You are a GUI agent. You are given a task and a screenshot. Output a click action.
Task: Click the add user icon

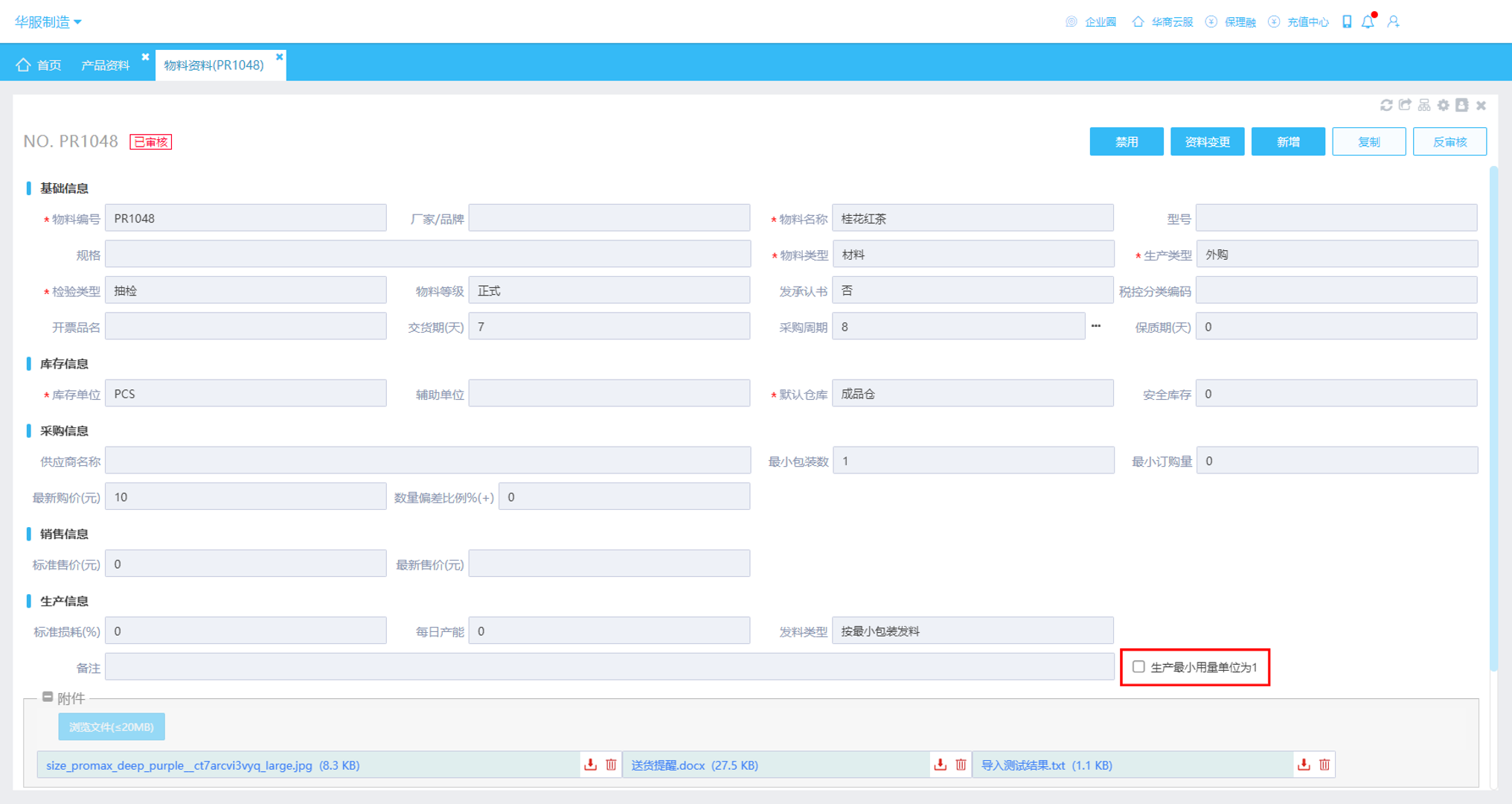click(1394, 22)
